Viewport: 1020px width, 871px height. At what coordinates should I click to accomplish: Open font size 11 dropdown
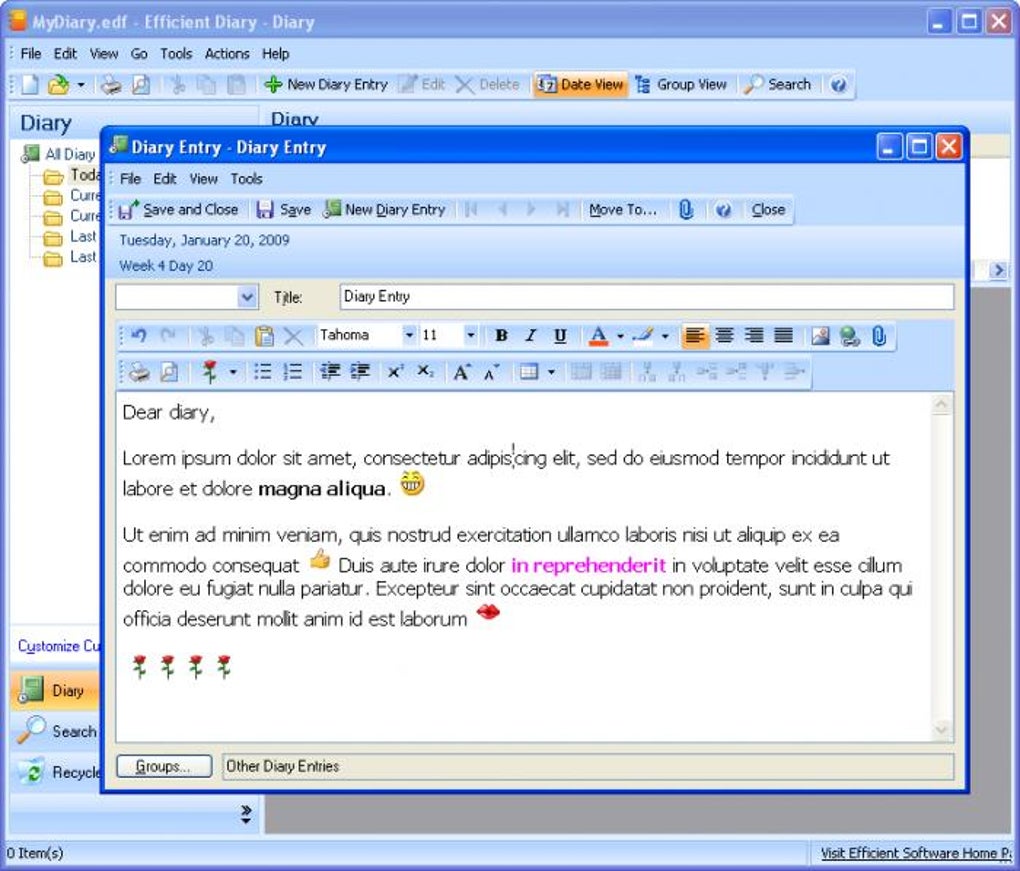coord(471,336)
